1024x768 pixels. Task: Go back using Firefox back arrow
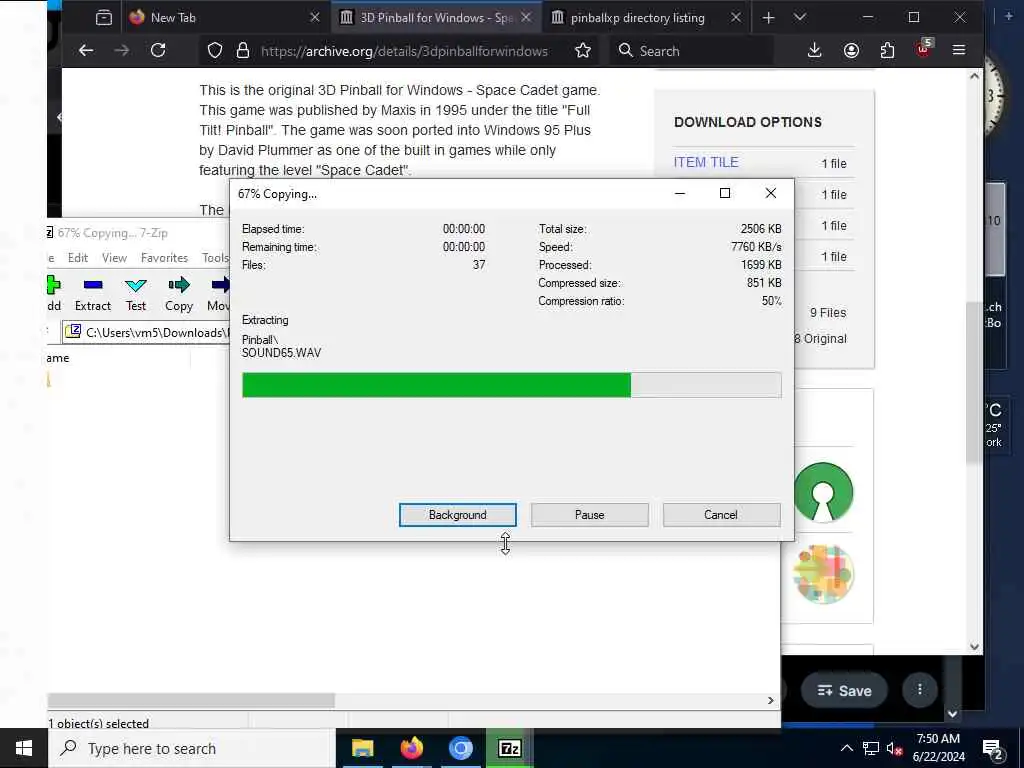click(86, 50)
